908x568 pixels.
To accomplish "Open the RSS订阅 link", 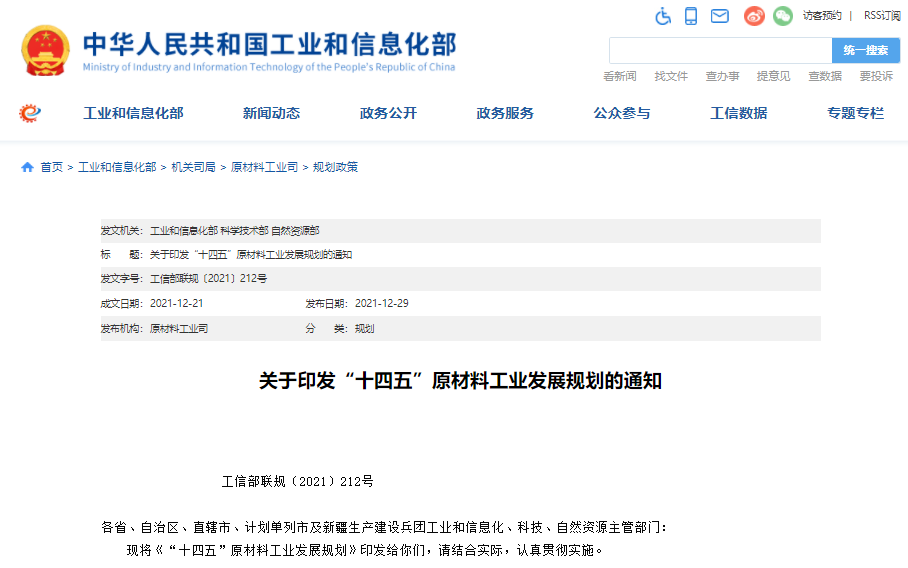I will coord(881,16).
